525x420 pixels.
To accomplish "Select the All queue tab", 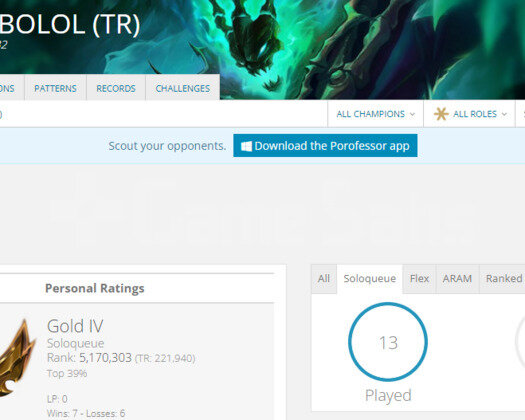I will [324, 278].
